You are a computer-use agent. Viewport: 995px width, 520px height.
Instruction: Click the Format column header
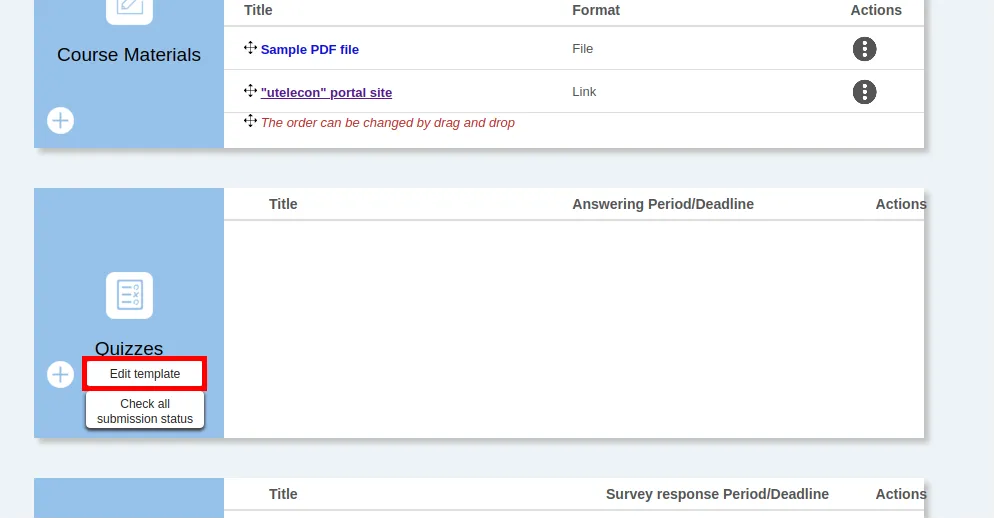coord(595,10)
